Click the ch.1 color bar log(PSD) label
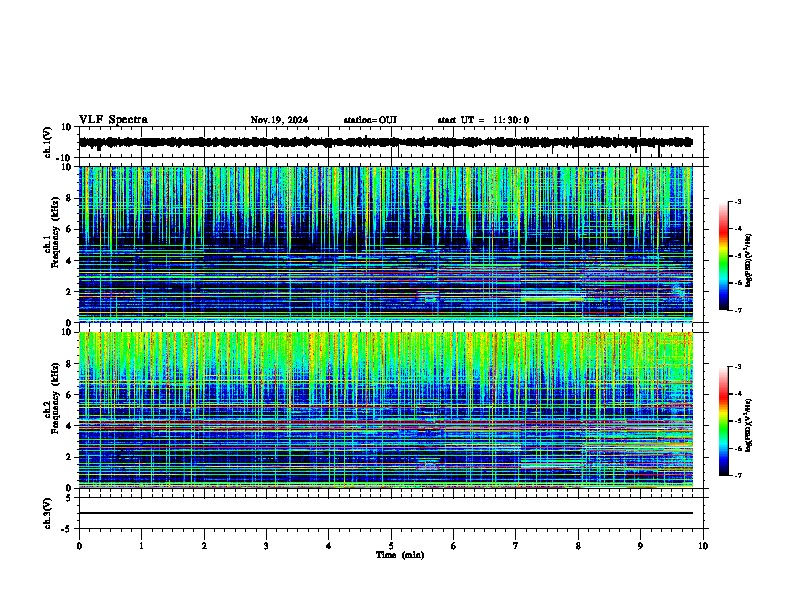The height and width of the screenshot is (612, 792). point(749,260)
